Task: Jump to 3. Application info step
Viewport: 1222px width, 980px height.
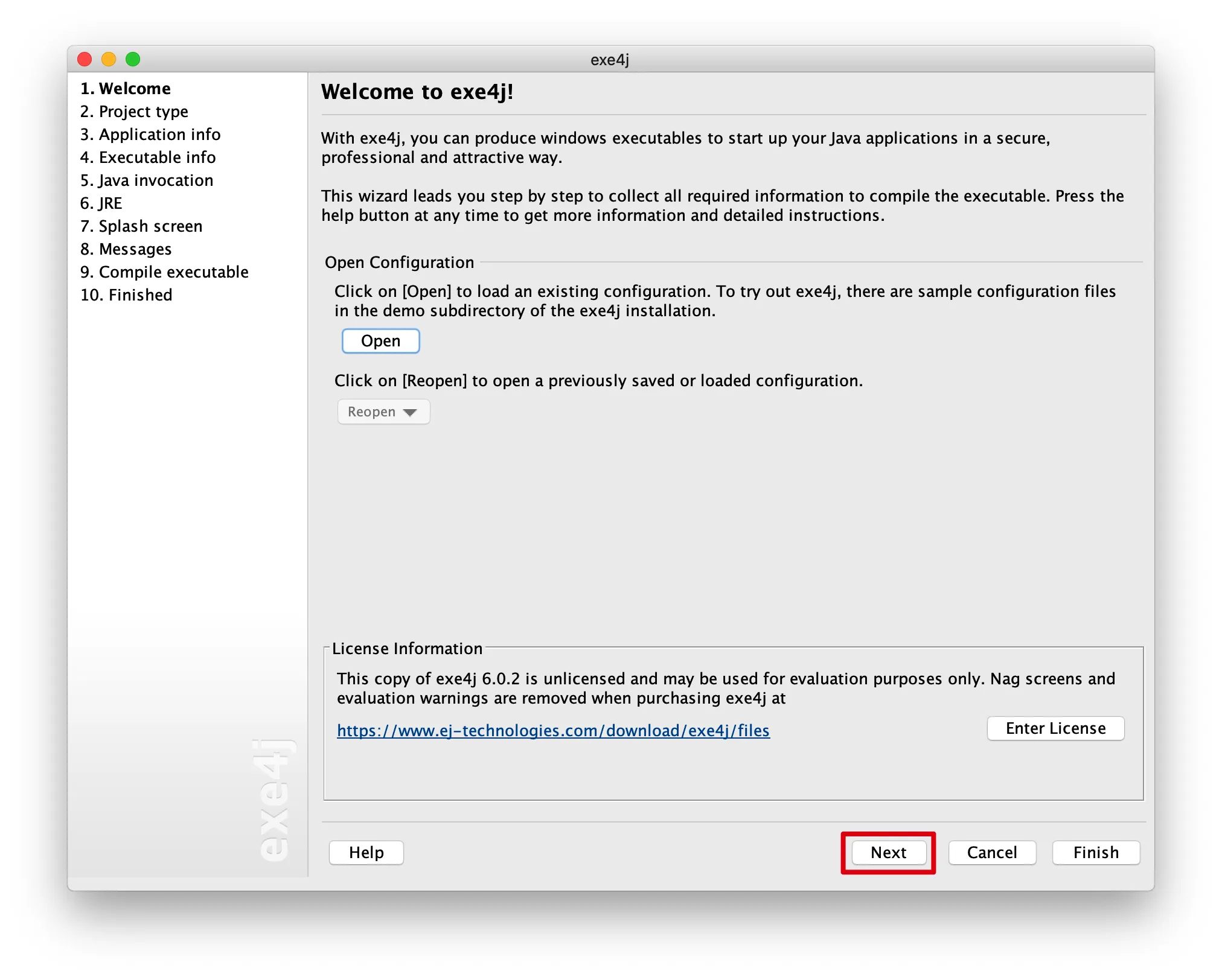Action: tap(150, 134)
